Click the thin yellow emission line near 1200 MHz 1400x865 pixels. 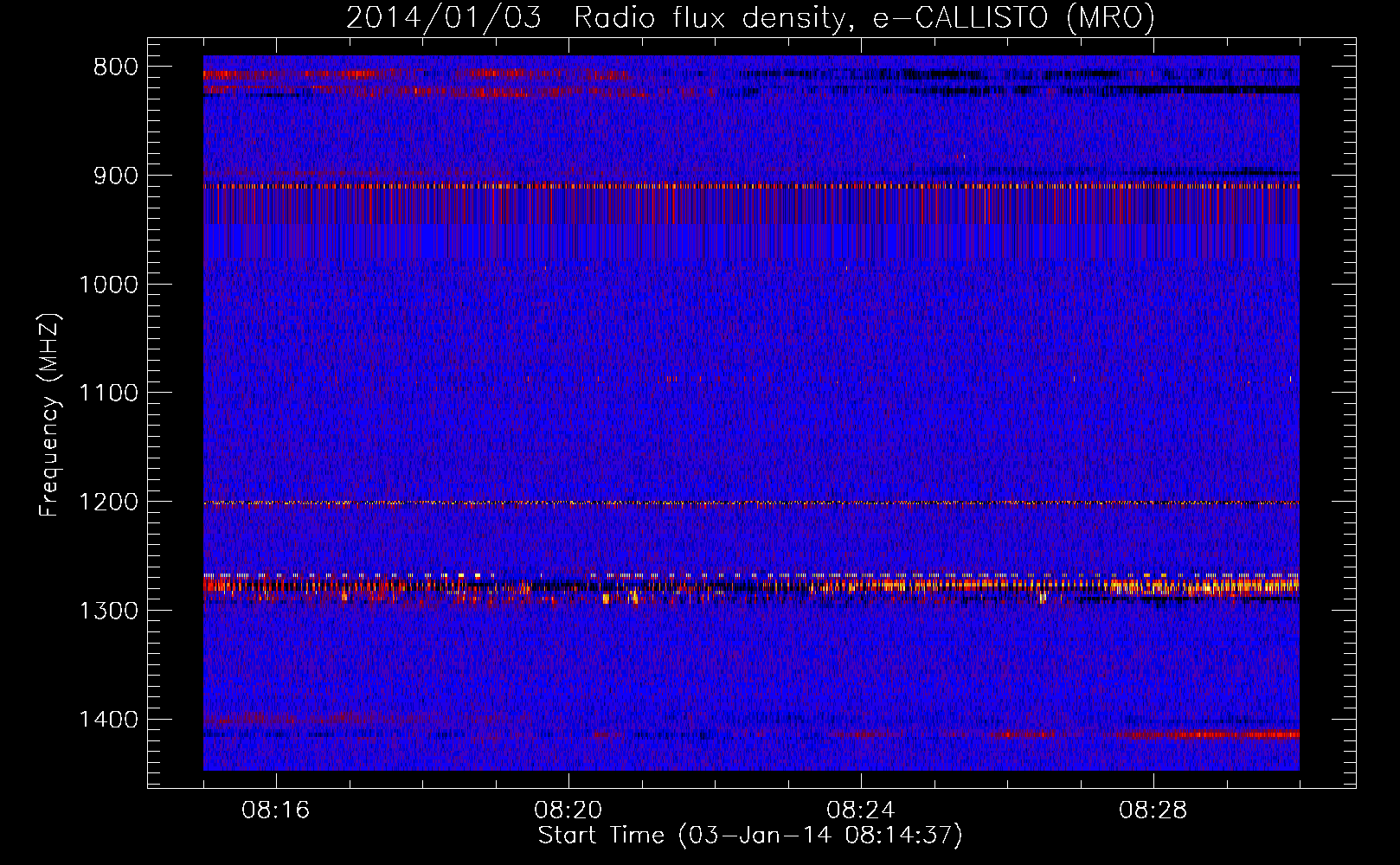tap(751, 503)
